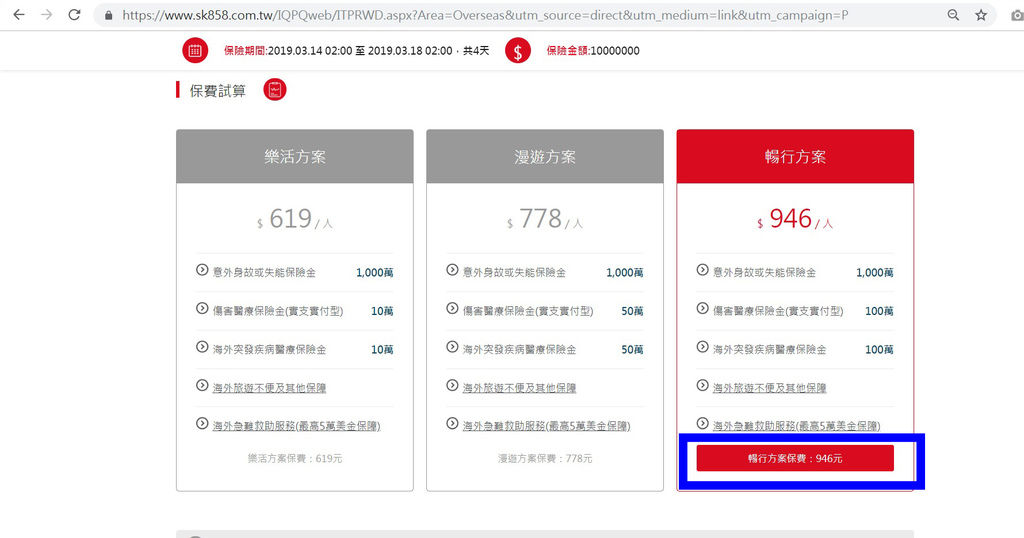Click the padlock site security icon
Image resolution: width=1024 pixels, height=538 pixels.
108,15
